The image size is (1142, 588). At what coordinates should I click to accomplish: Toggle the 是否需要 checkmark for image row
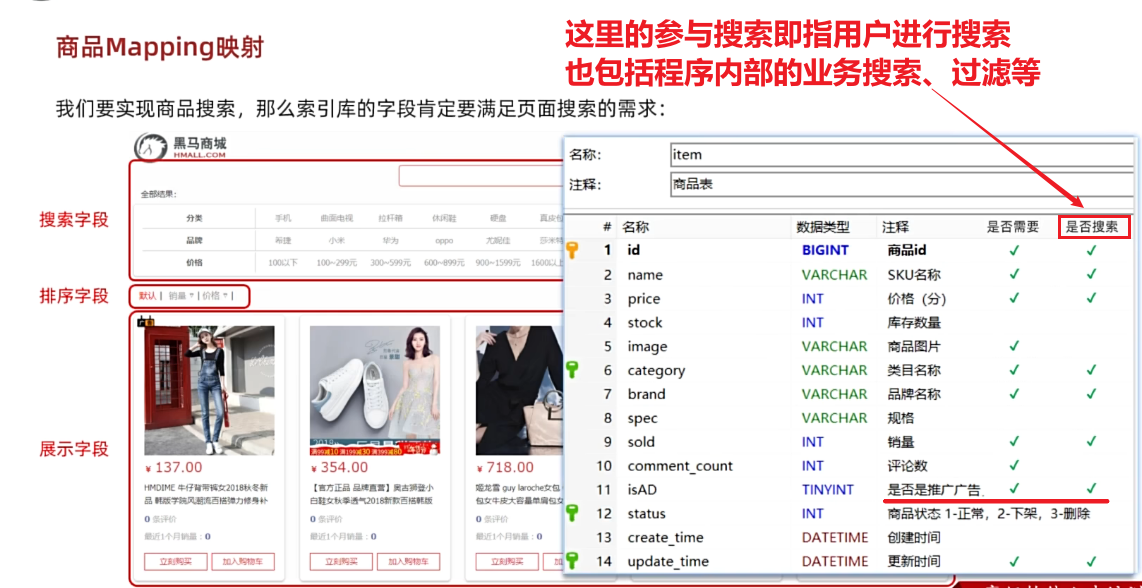[1014, 346]
